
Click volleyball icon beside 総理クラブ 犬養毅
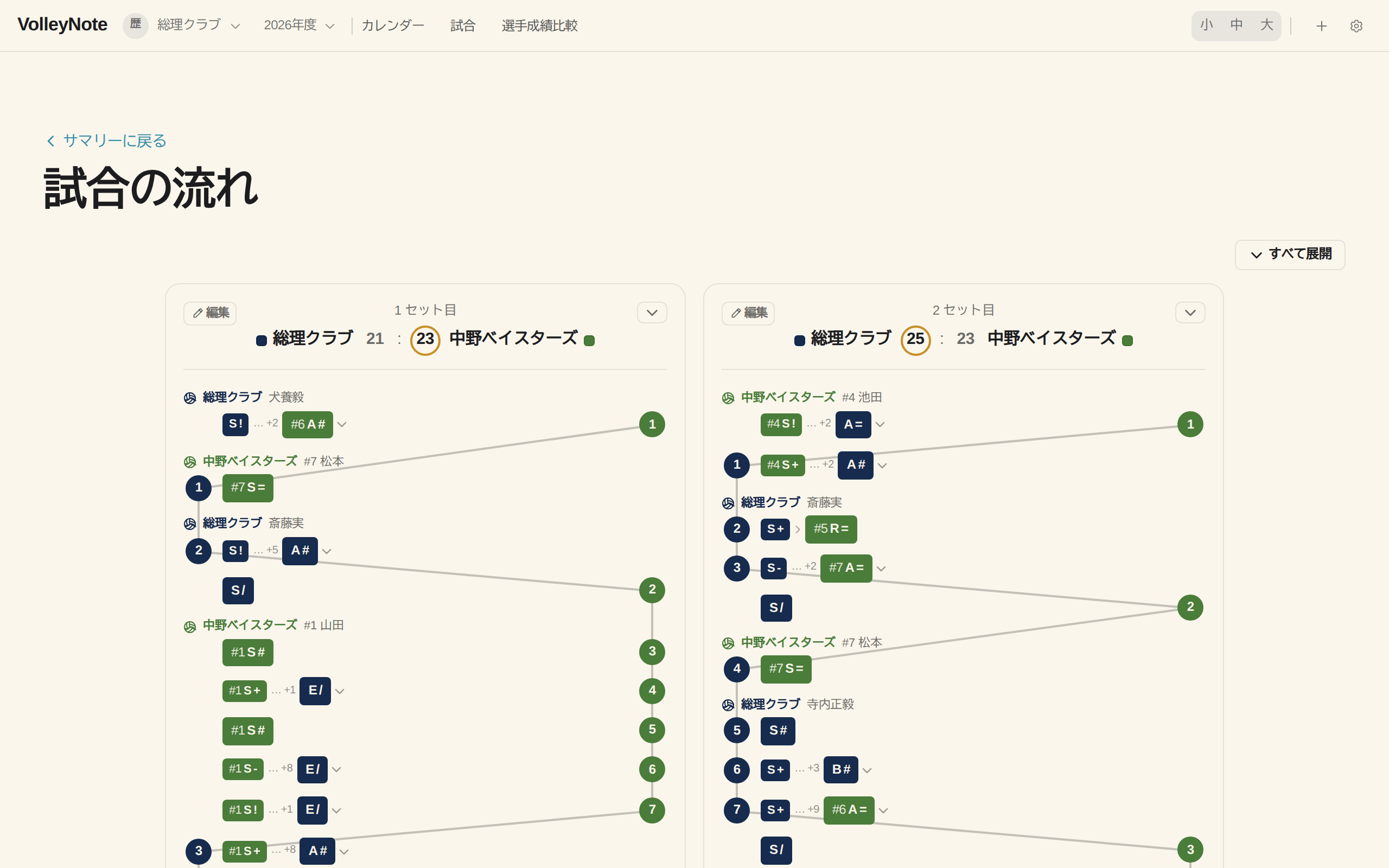(x=190, y=397)
